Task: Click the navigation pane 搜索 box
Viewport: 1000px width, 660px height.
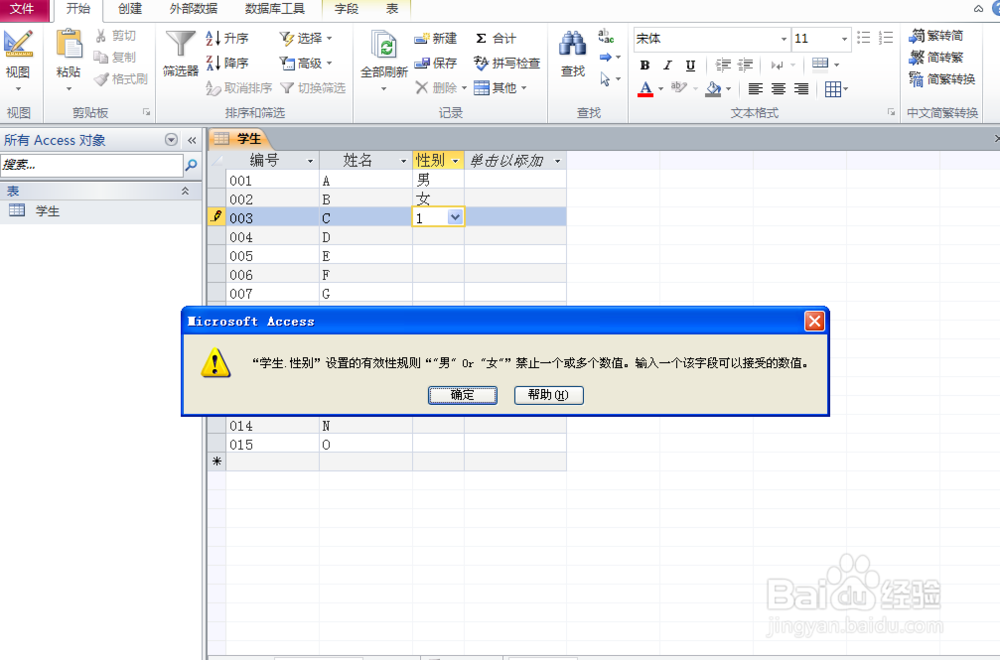Action: point(92,165)
